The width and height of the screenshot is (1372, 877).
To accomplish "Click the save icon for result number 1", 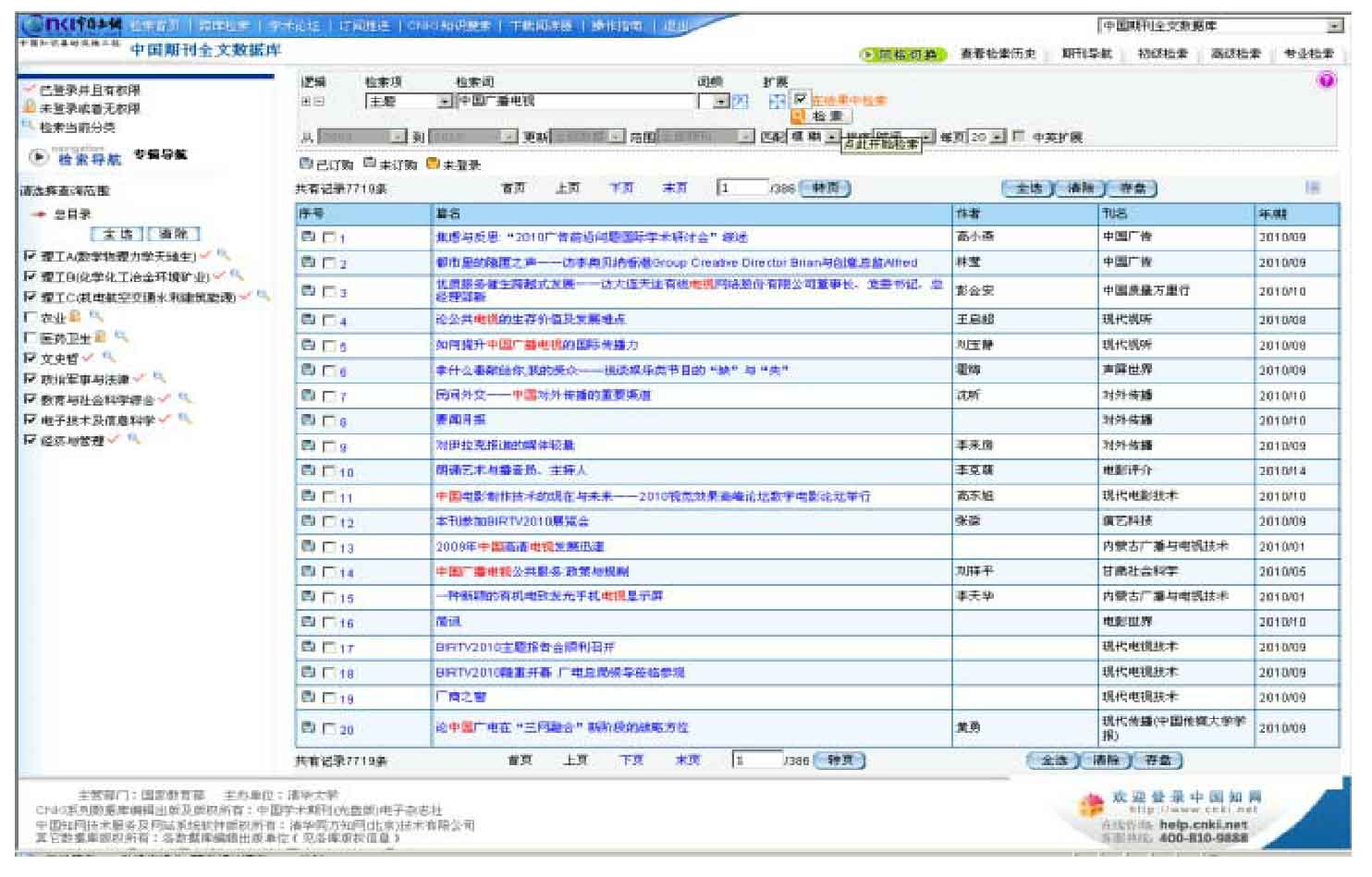I will tap(308, 238).
